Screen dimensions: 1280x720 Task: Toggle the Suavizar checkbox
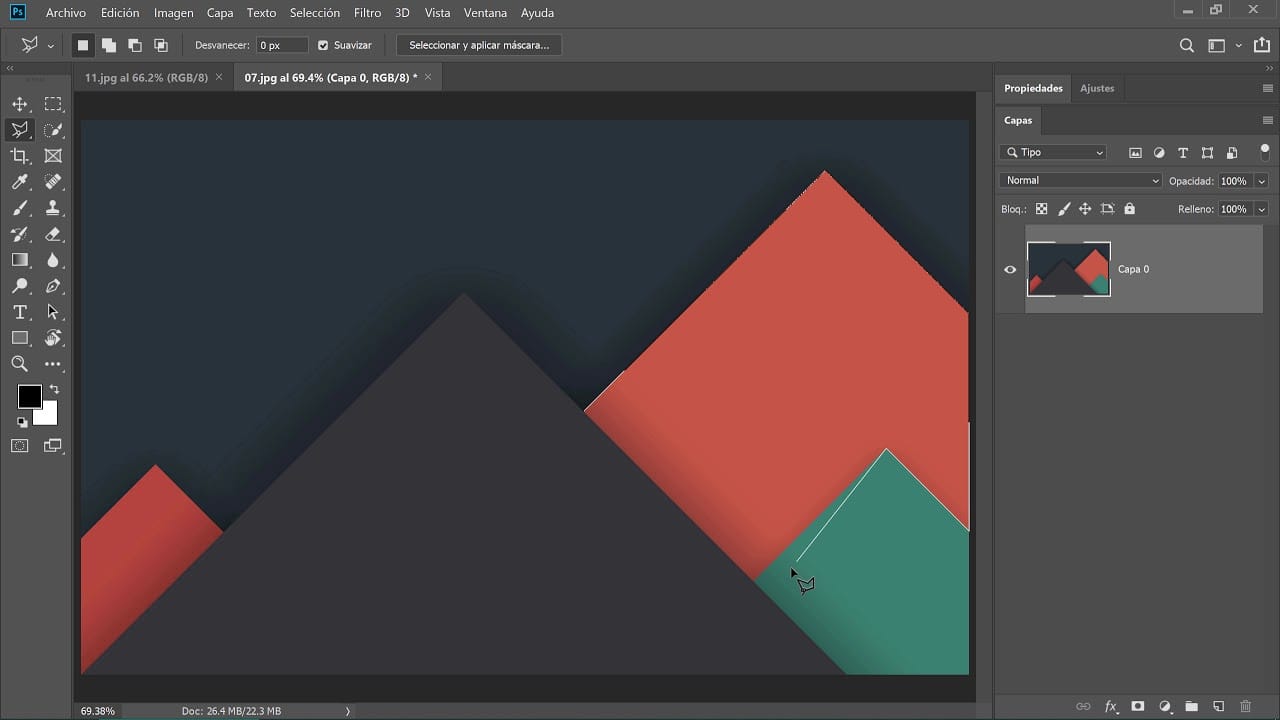[323, 45]
